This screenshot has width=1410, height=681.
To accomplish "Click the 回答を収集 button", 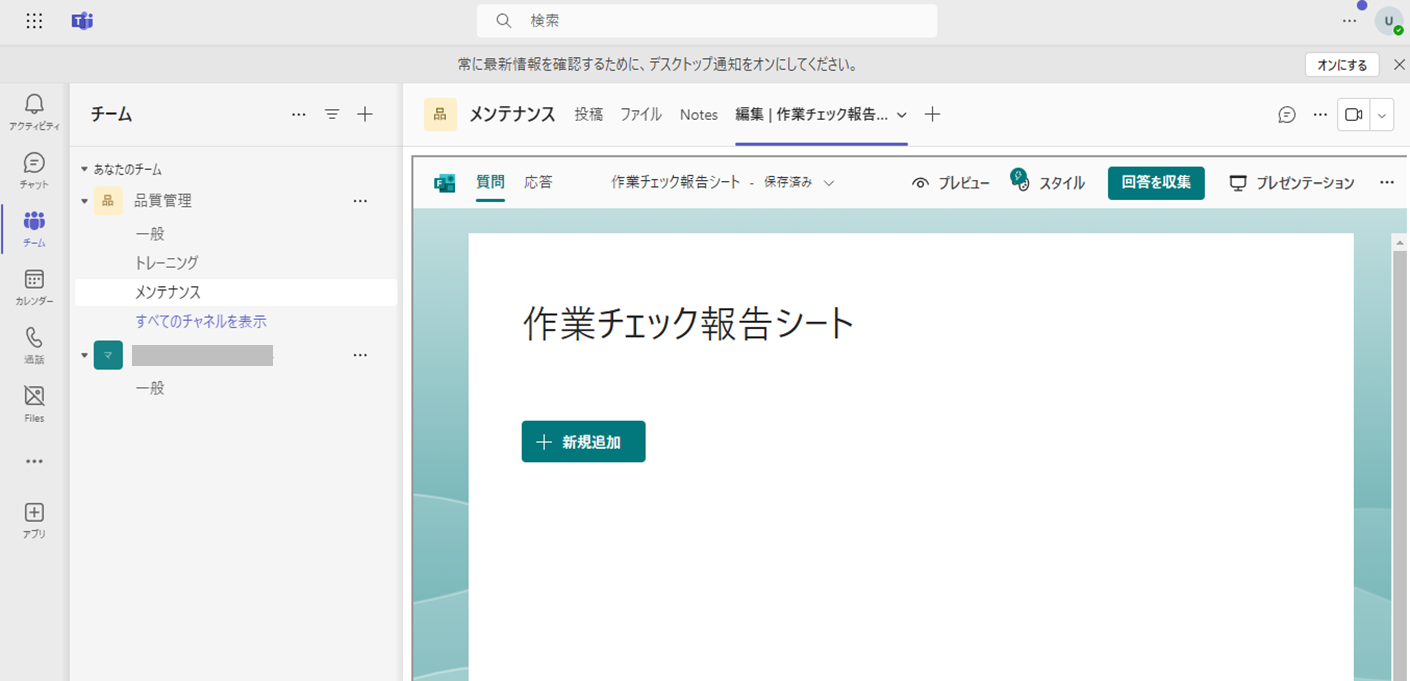I will click(x=1156, y=182).
